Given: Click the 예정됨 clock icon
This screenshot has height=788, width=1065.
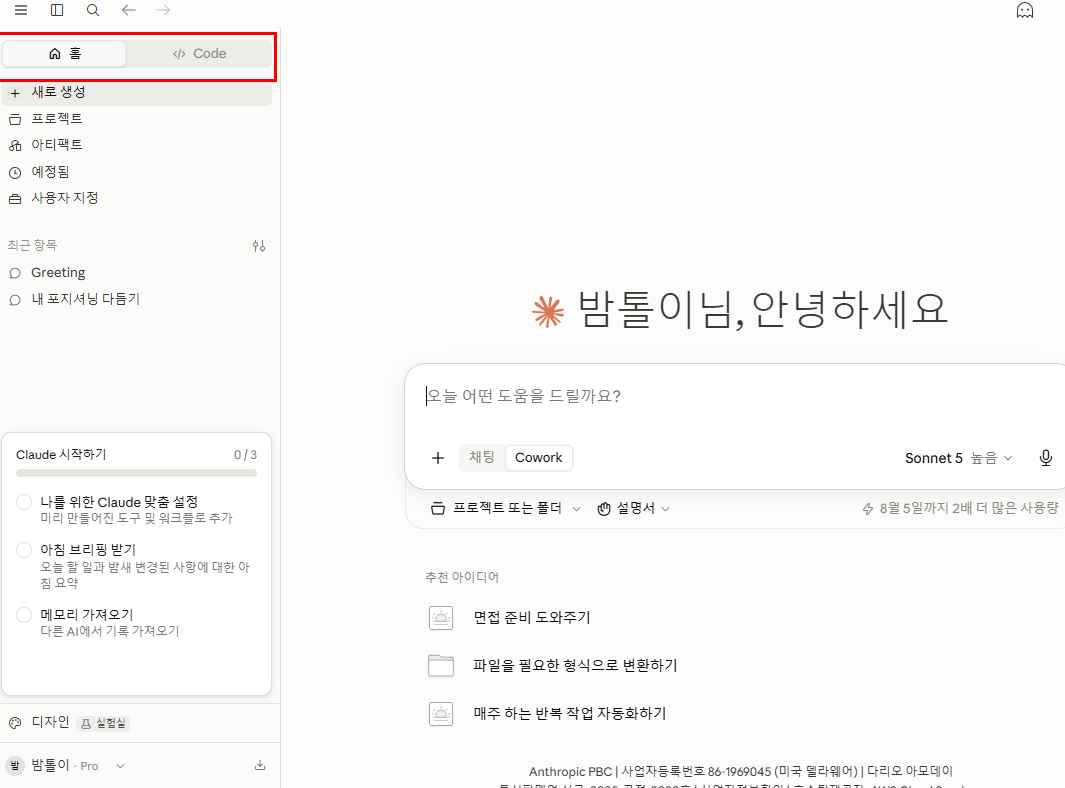Looking at the screenshot, I should point(15,173).
